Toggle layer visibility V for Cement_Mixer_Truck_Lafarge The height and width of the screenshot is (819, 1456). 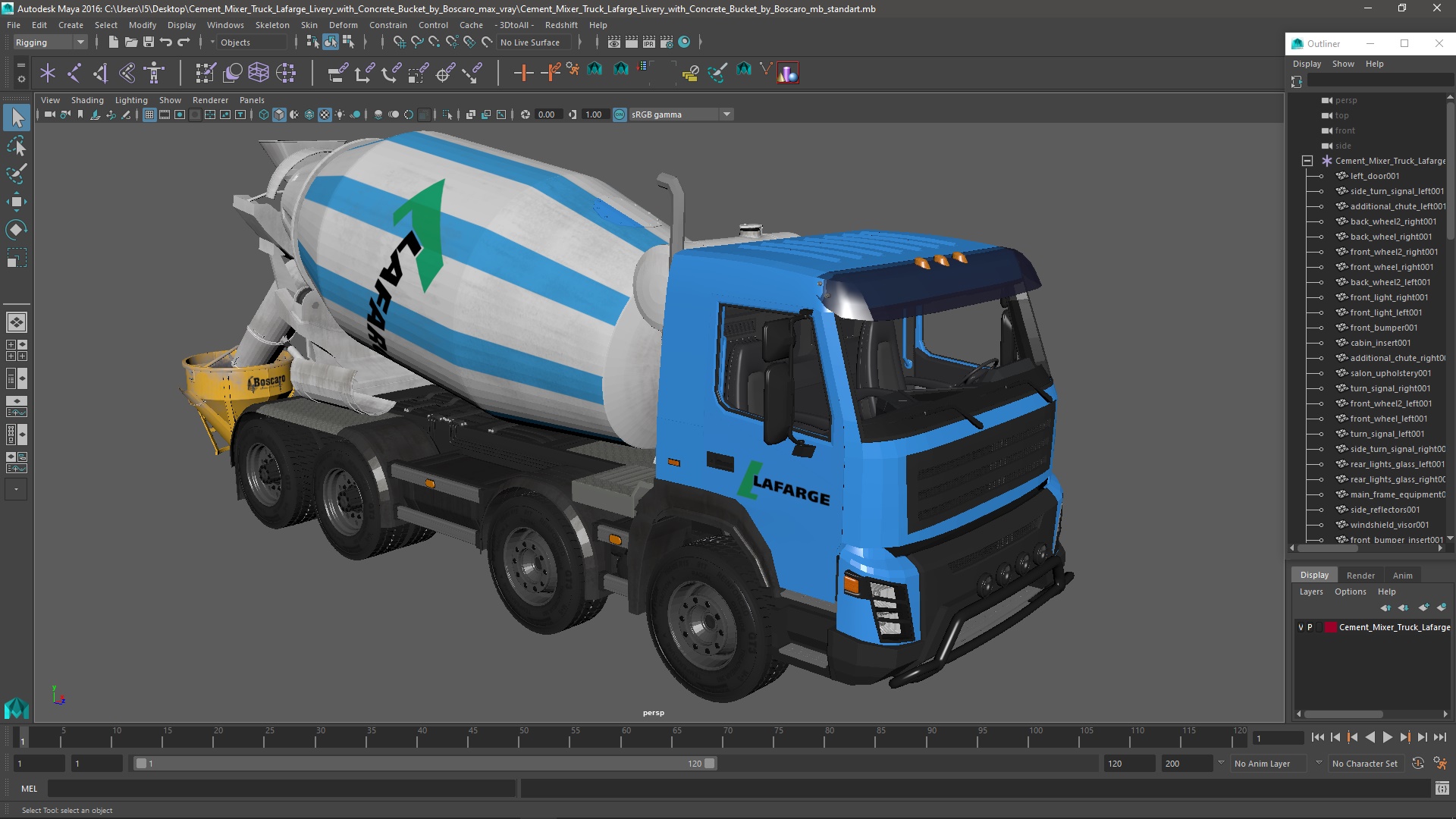click(1301, 627)
